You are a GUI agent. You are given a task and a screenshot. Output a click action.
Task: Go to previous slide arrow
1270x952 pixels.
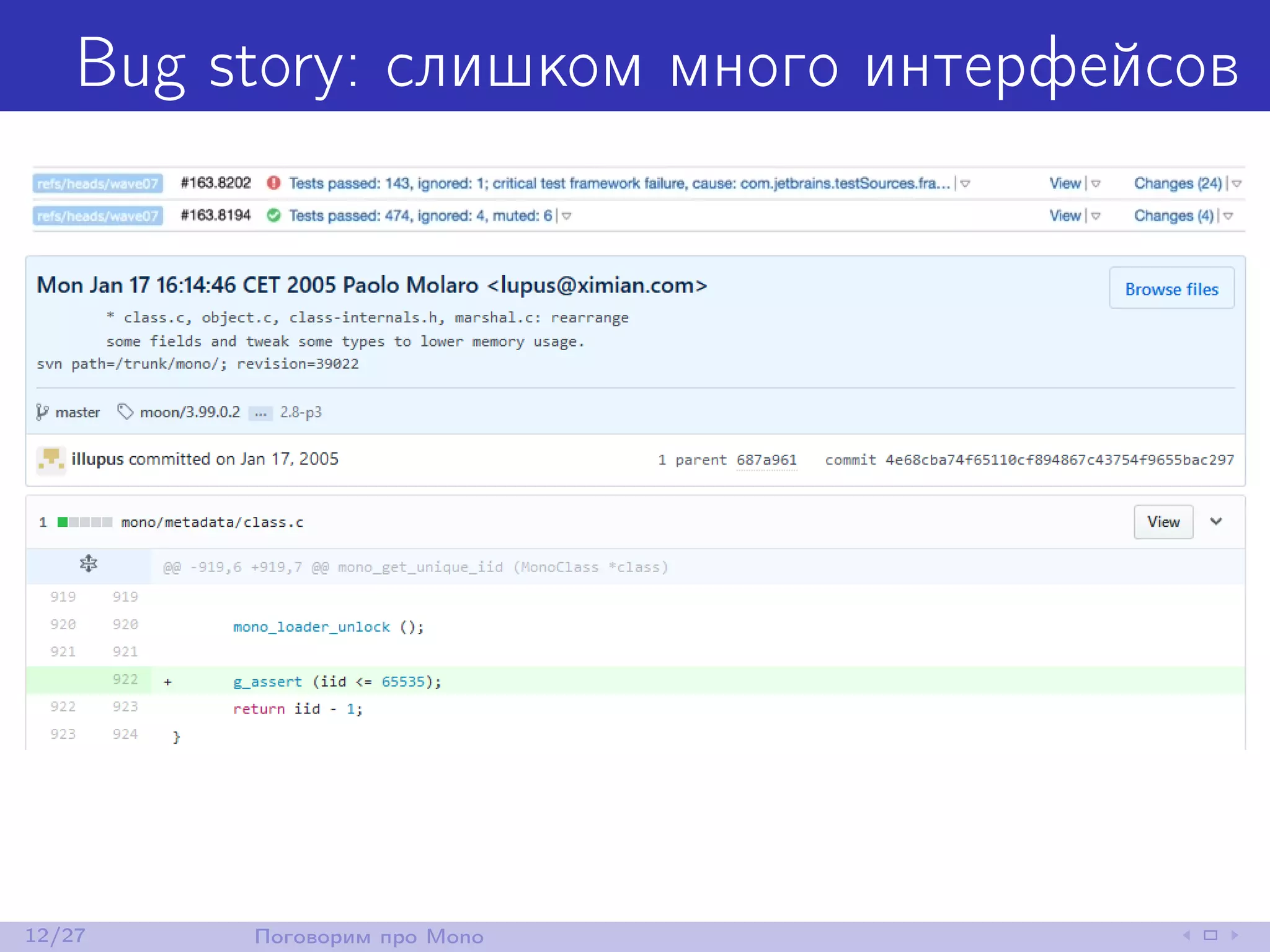[x=1186, y=935]
